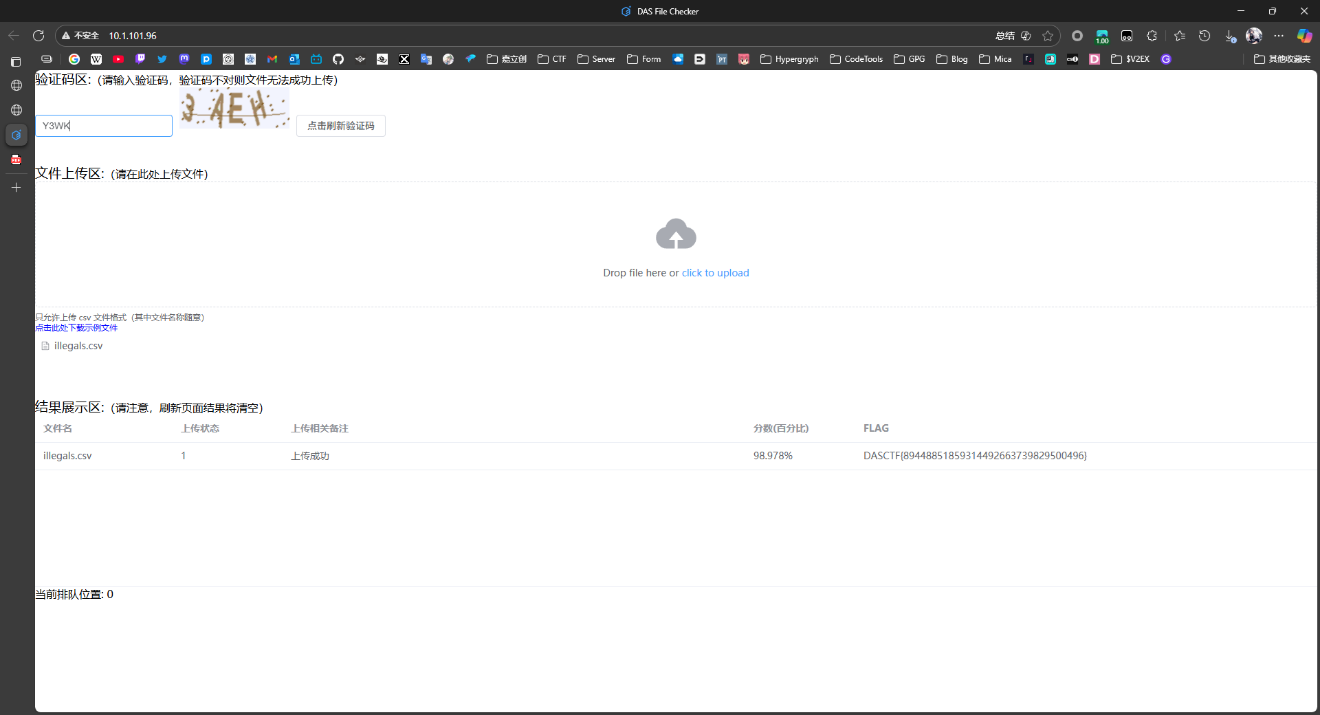Switch to the active DAS File Checker tab

pos(16,134)
